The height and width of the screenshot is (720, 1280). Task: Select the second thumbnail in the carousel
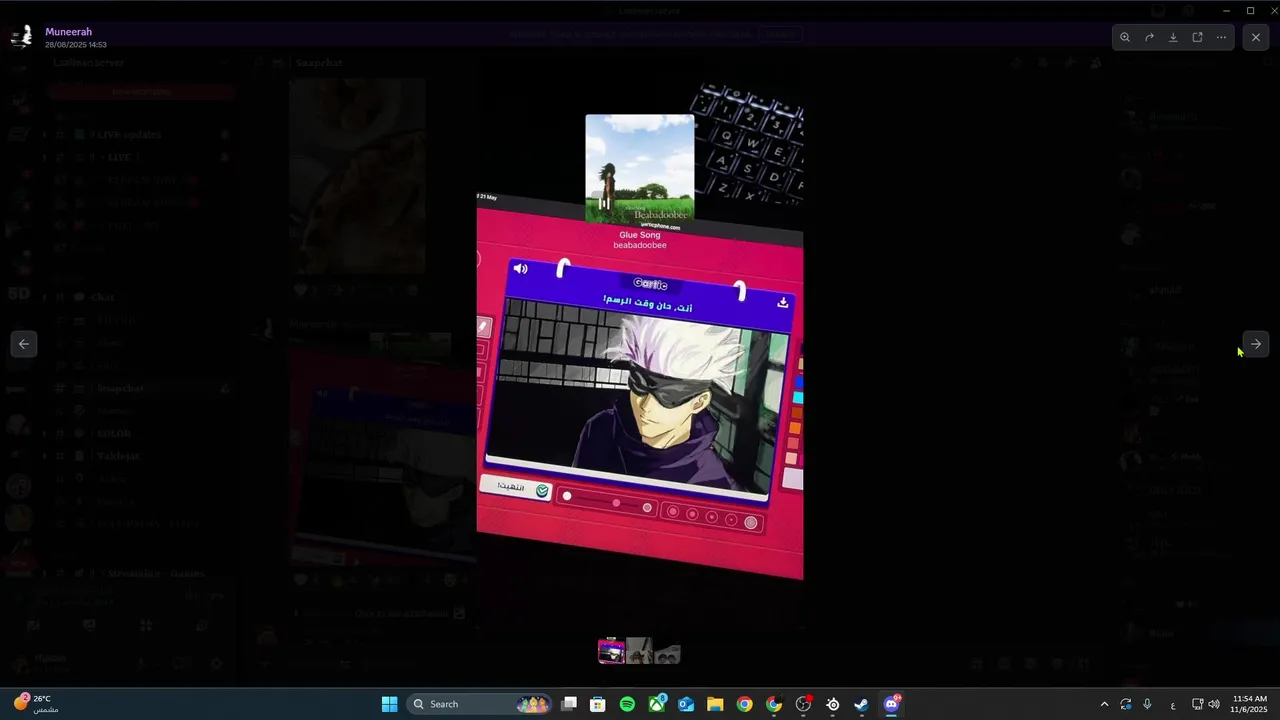[639, 651]
